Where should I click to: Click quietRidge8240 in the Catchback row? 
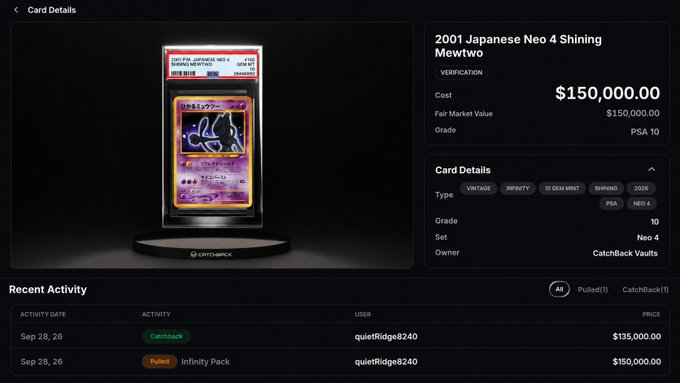pos(386,337)
